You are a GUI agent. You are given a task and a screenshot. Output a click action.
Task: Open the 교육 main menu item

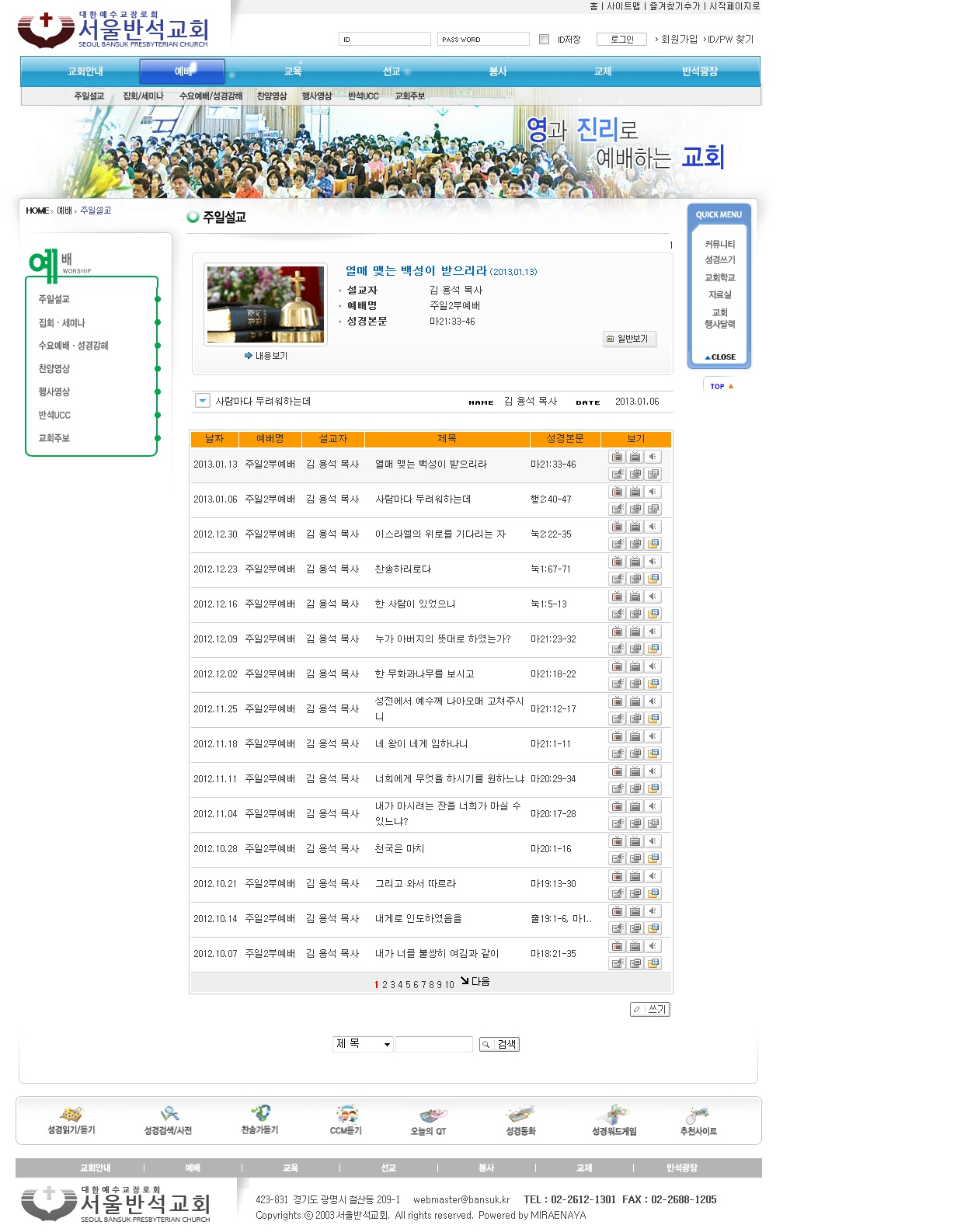(x=293, y=71)
